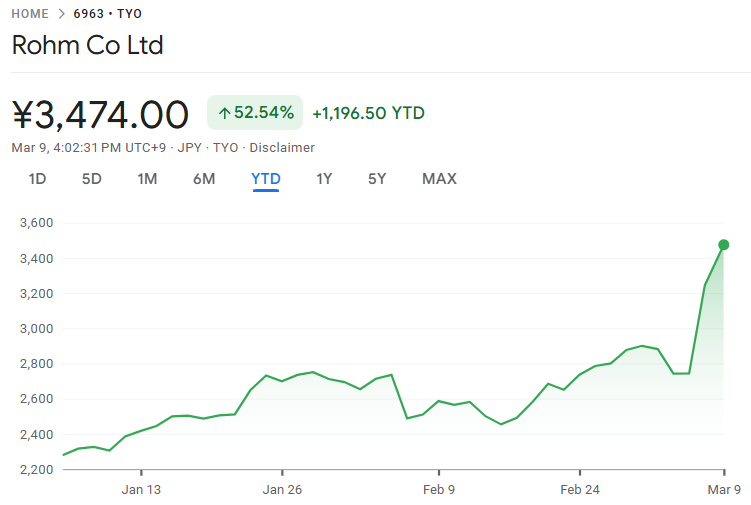
Task: Click the Feb 24 axis label
Action: pyautogui.click(x=580, y=490)
